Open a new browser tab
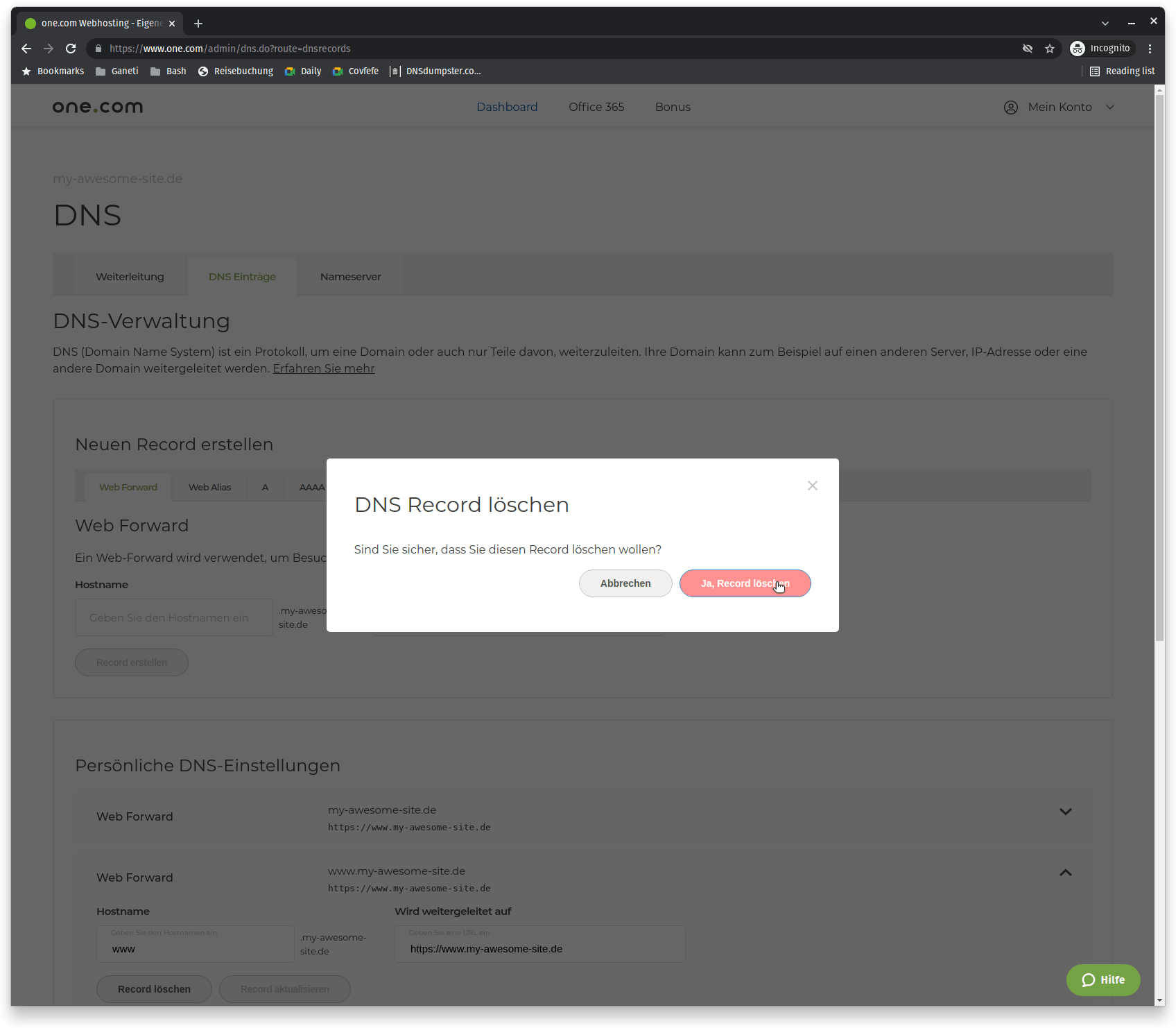This screenshot has width=1176, height=1028. [198, 24]
